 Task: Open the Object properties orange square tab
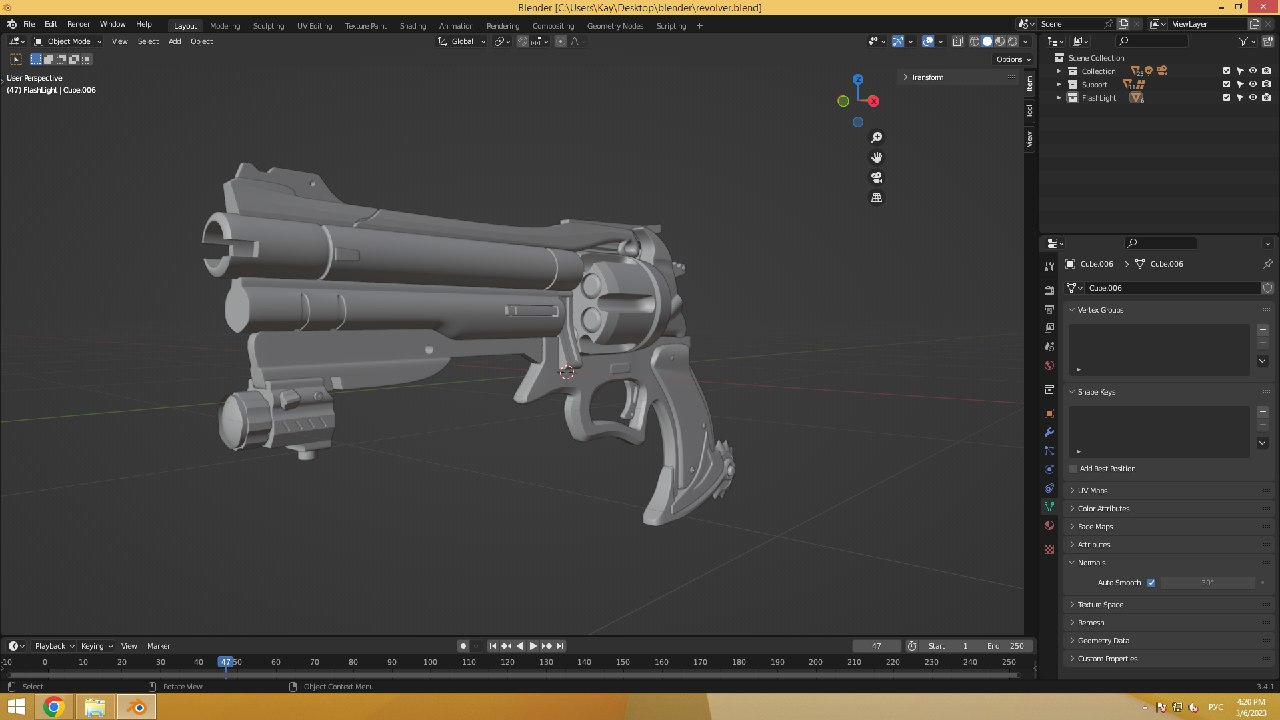(x=1049, y=413)
